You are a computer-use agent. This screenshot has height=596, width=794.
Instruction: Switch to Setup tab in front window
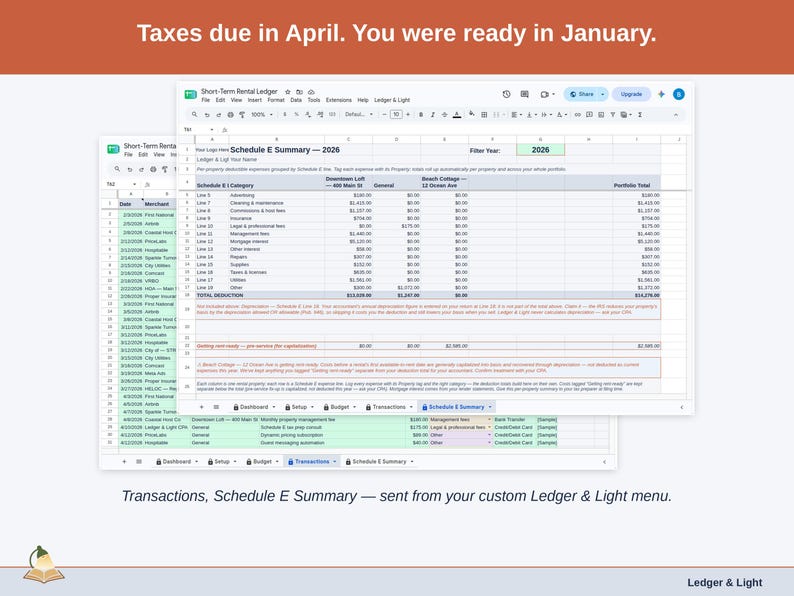299,407
